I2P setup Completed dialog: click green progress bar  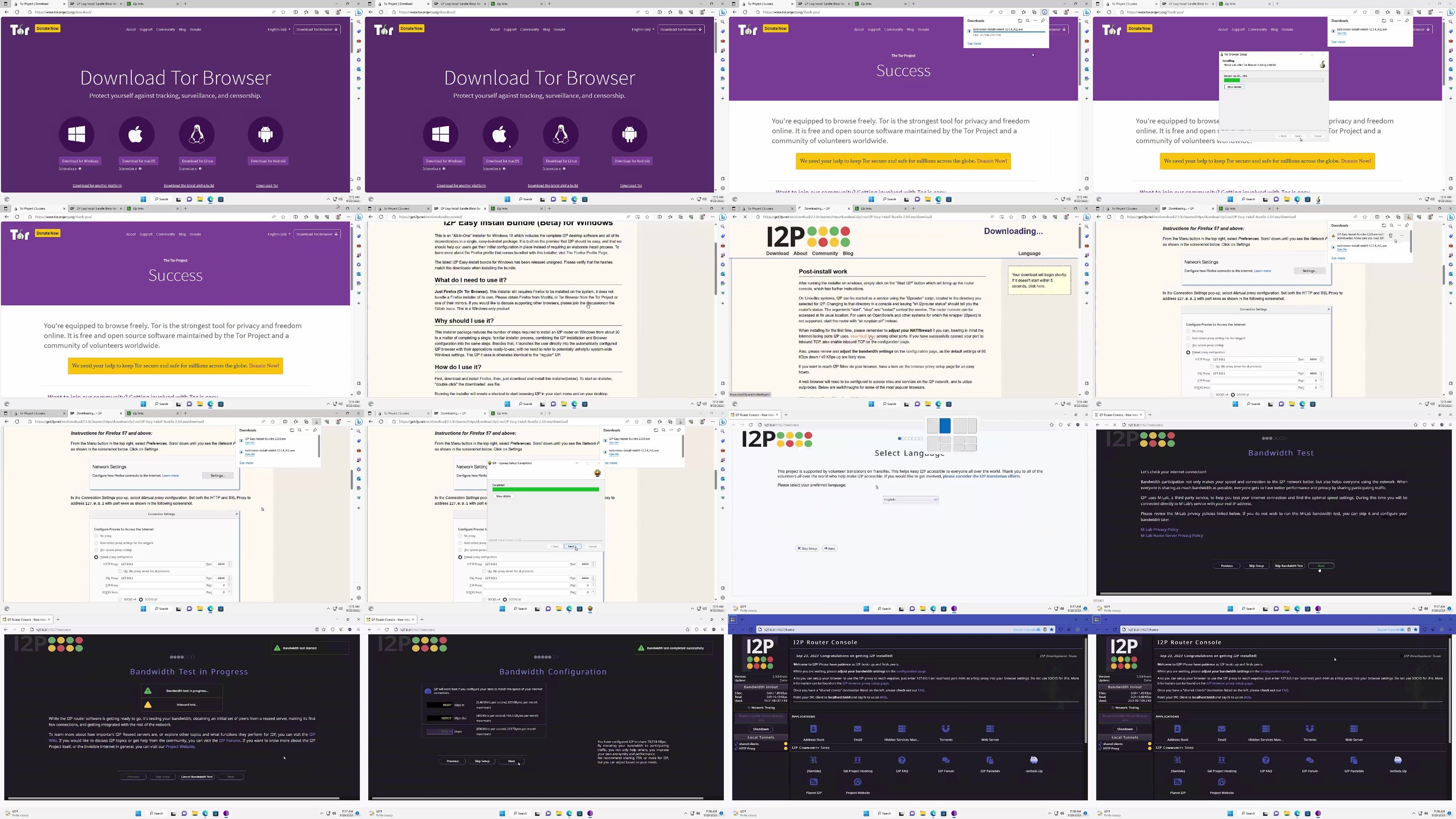545,490
